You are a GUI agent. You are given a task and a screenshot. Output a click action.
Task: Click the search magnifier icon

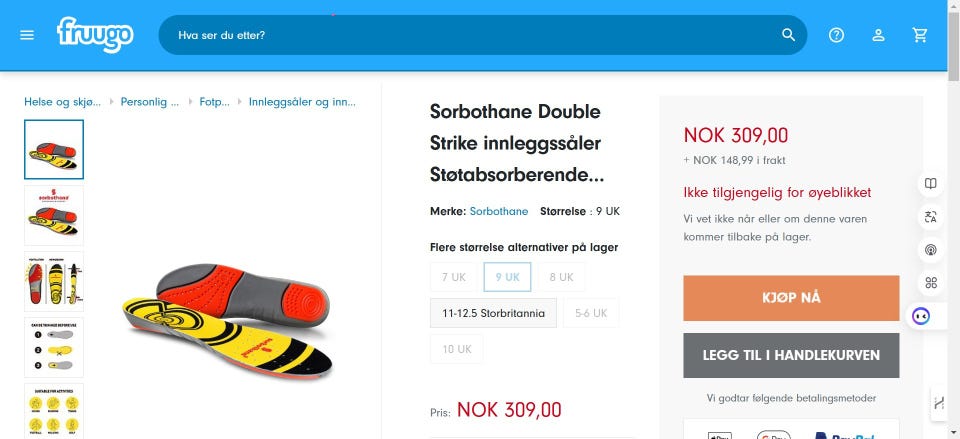(789, 35)
